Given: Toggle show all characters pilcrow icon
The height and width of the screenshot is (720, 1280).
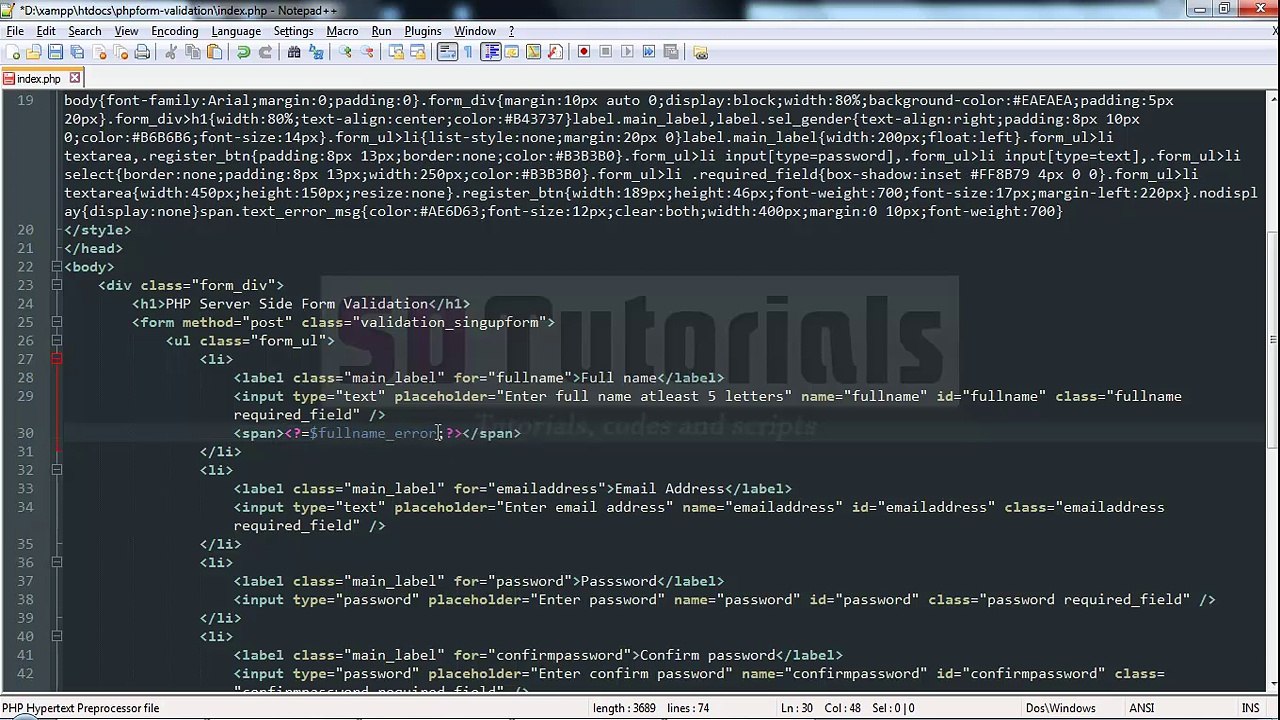Looking at the screenshot, I should [x=468, y=52].
